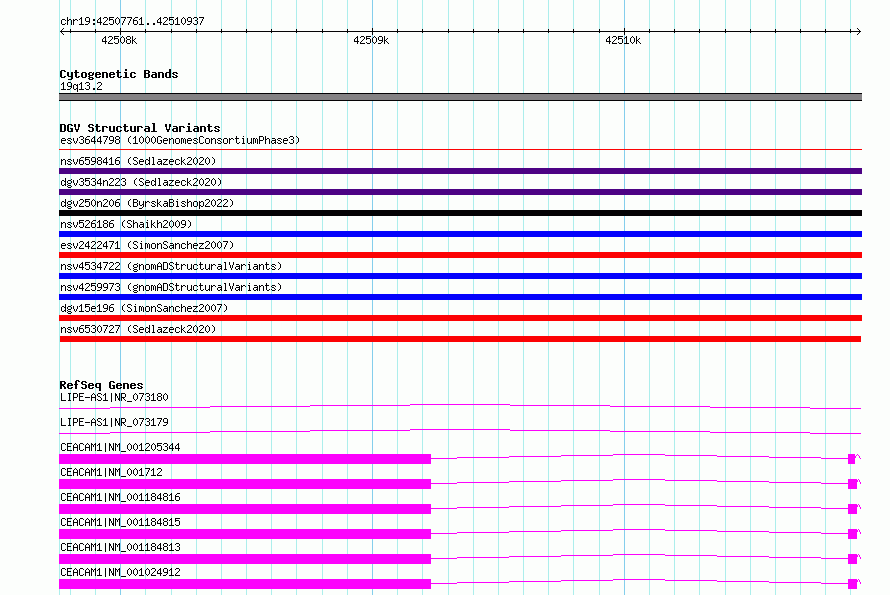Screen dimensions: 890x595
Task: Open the CEACAM1|NM_001712 transcript label
Action: (x=111, y=472)
